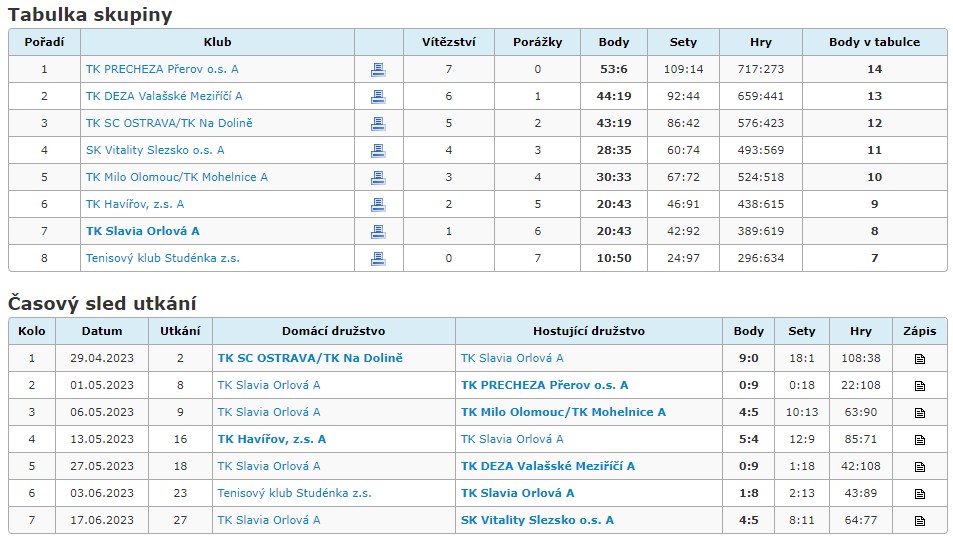Open home team TK Slavia Orlová A, round 2
The image size is (953, 541).
click(269, 385)
